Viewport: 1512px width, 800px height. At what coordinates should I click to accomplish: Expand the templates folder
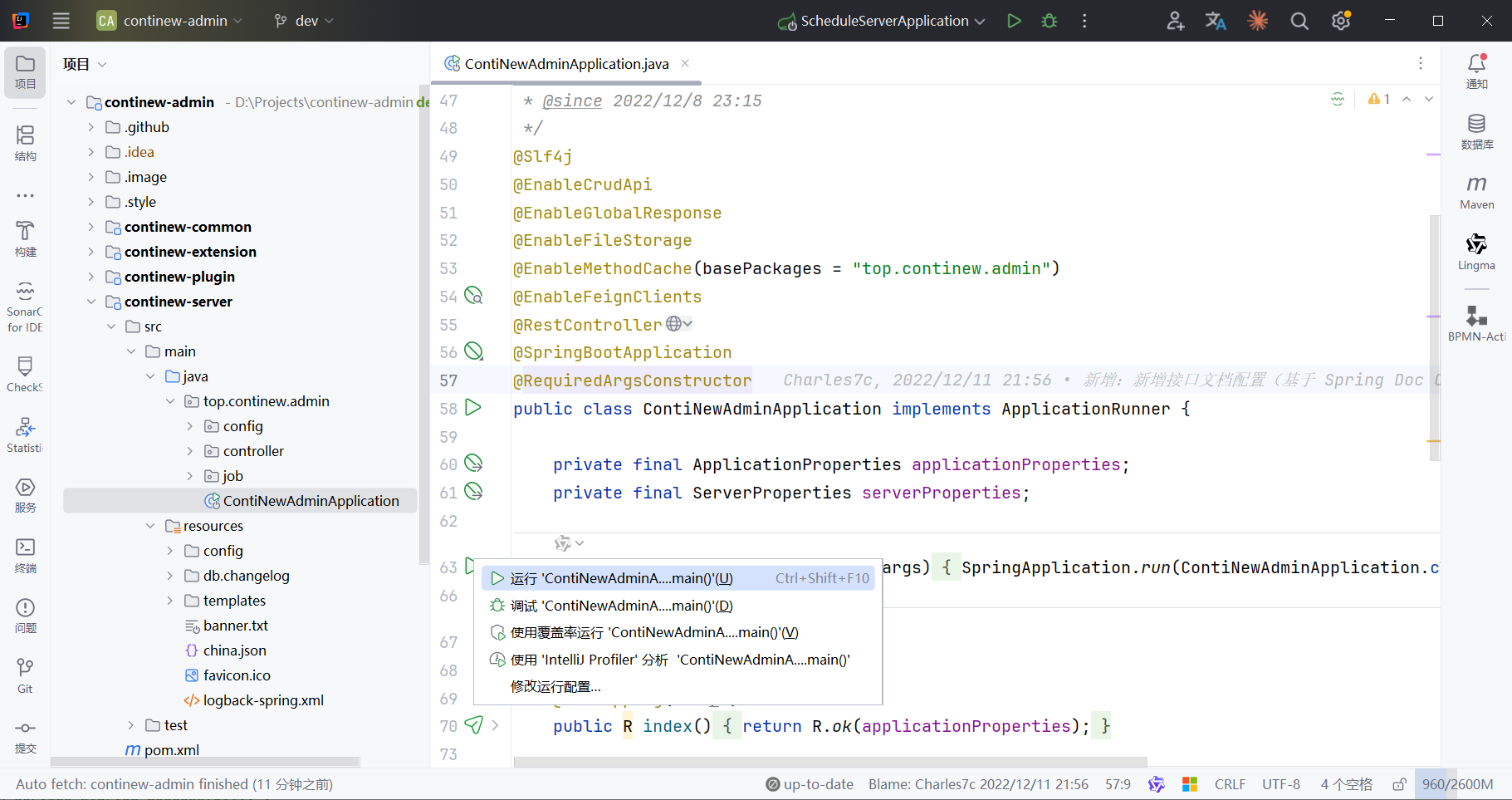point(170,601)
